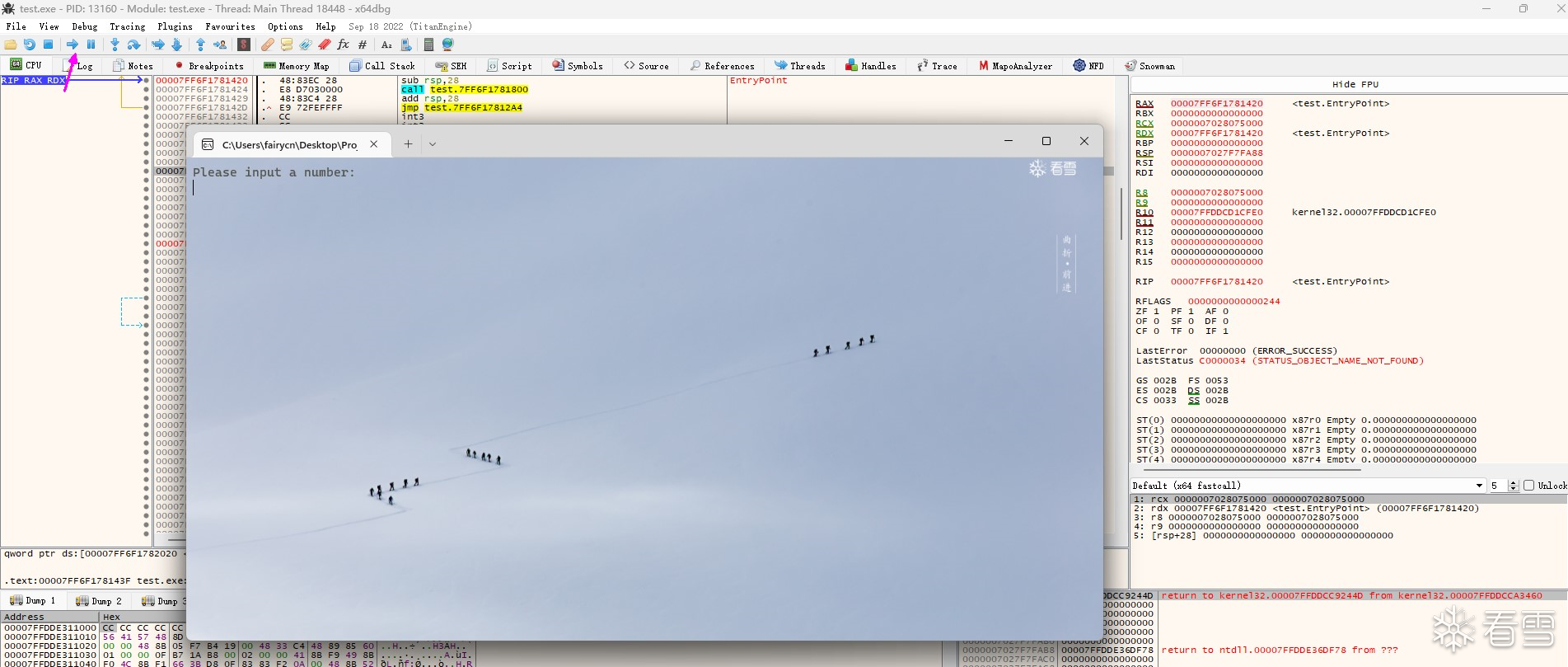Click Execute Till Return icon
Image resolution: width=1568 pixels, height=667 pixels.
(x=200, y=45)
